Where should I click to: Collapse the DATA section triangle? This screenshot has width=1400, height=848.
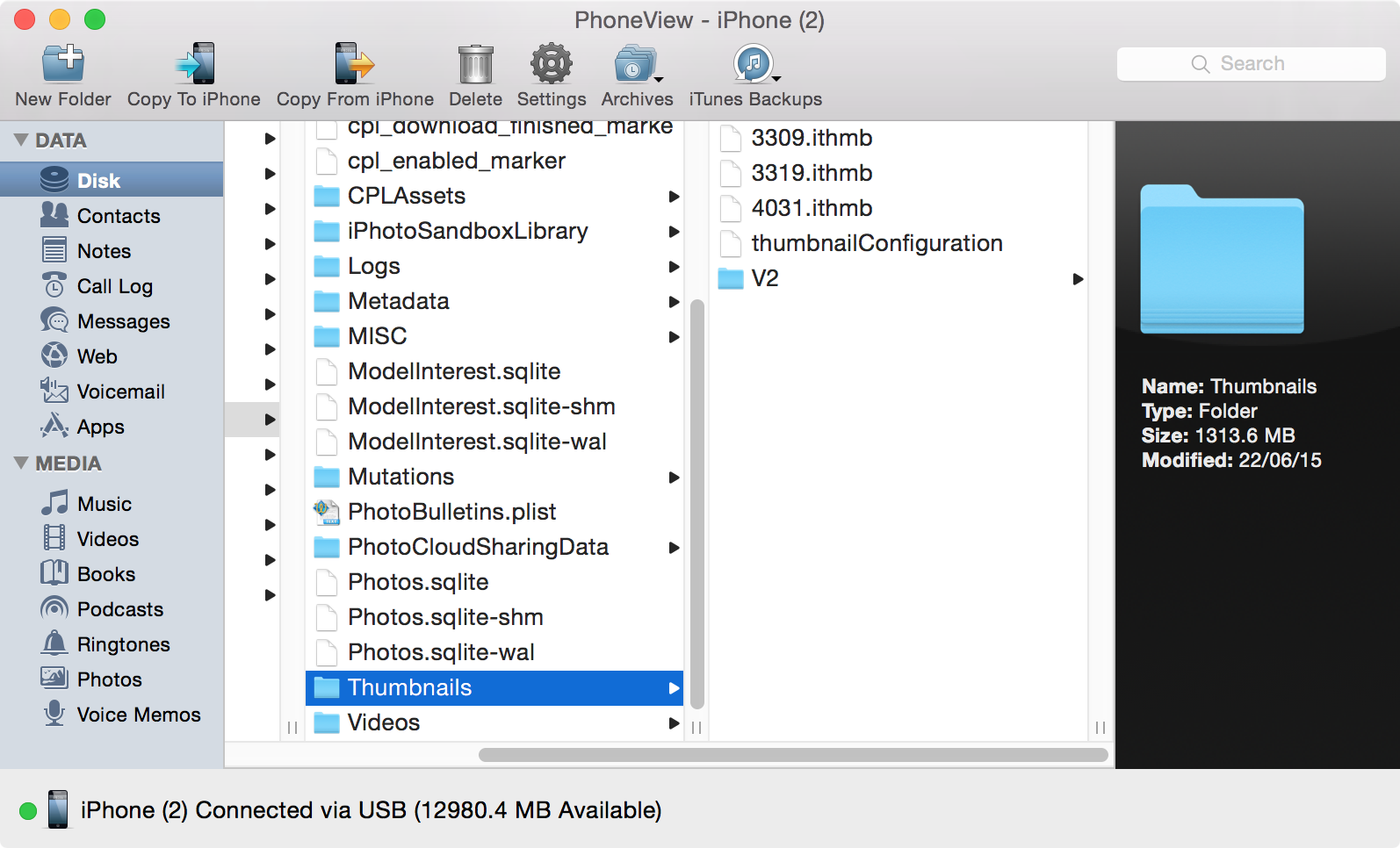[x=21, y=140]
